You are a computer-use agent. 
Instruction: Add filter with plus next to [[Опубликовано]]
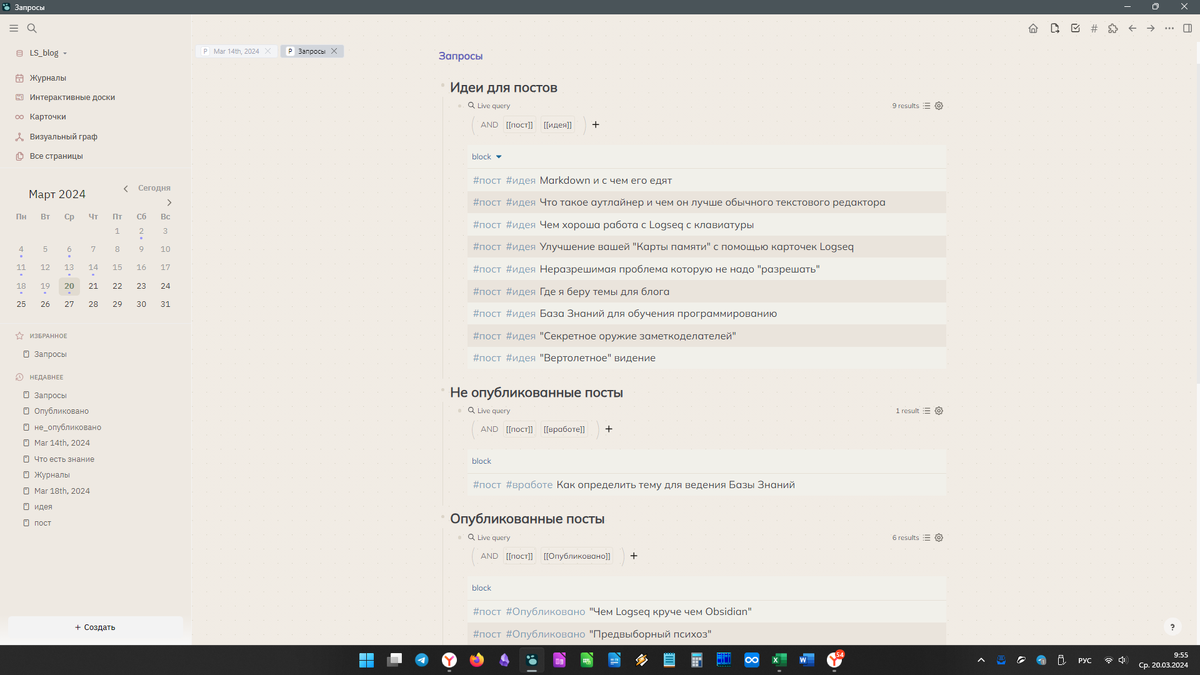coord(634,556)
